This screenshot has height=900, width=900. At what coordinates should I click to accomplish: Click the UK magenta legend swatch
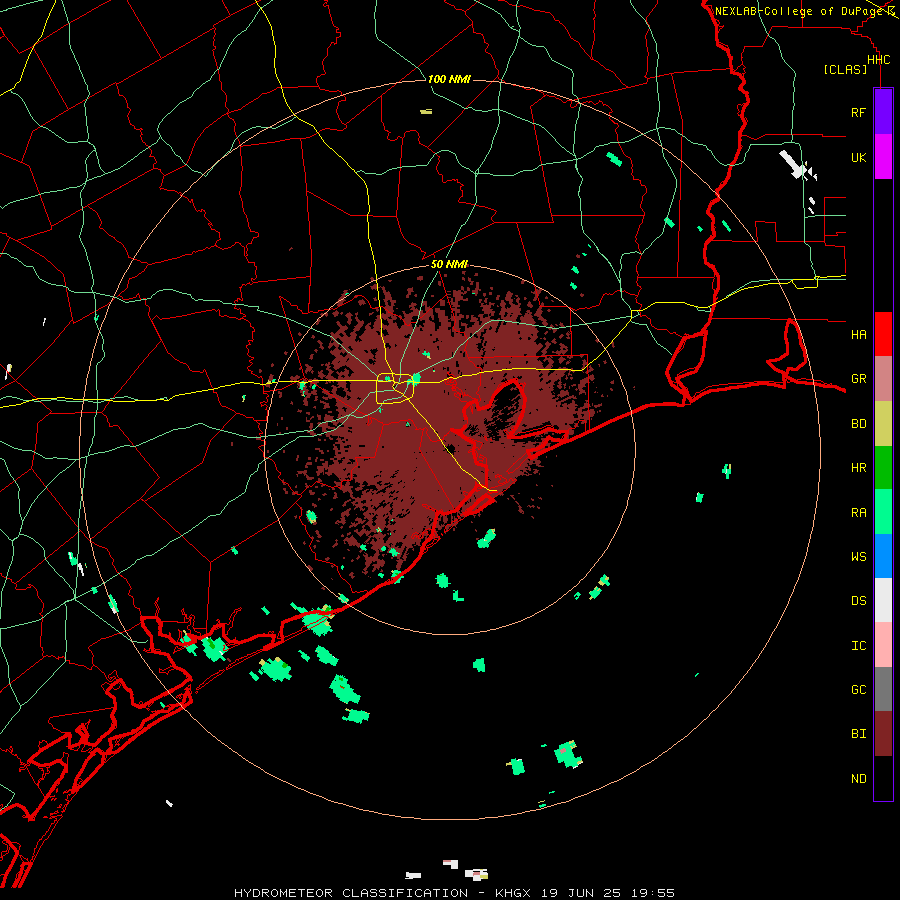883,157
